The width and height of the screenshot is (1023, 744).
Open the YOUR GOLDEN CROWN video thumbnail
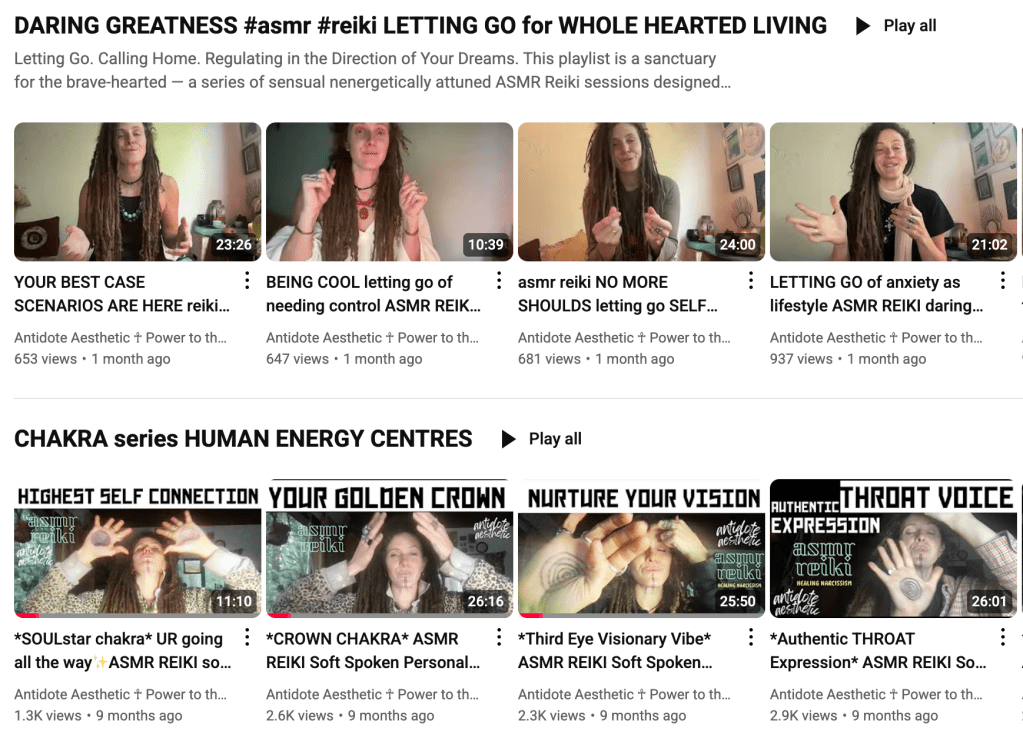tap(389, 548)
